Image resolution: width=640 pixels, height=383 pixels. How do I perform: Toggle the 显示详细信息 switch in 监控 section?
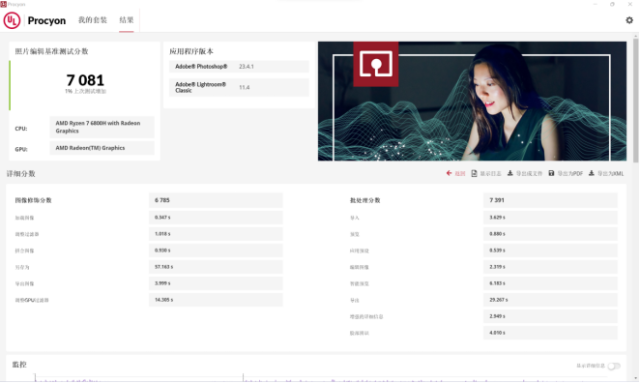click(x=613, y=366)
